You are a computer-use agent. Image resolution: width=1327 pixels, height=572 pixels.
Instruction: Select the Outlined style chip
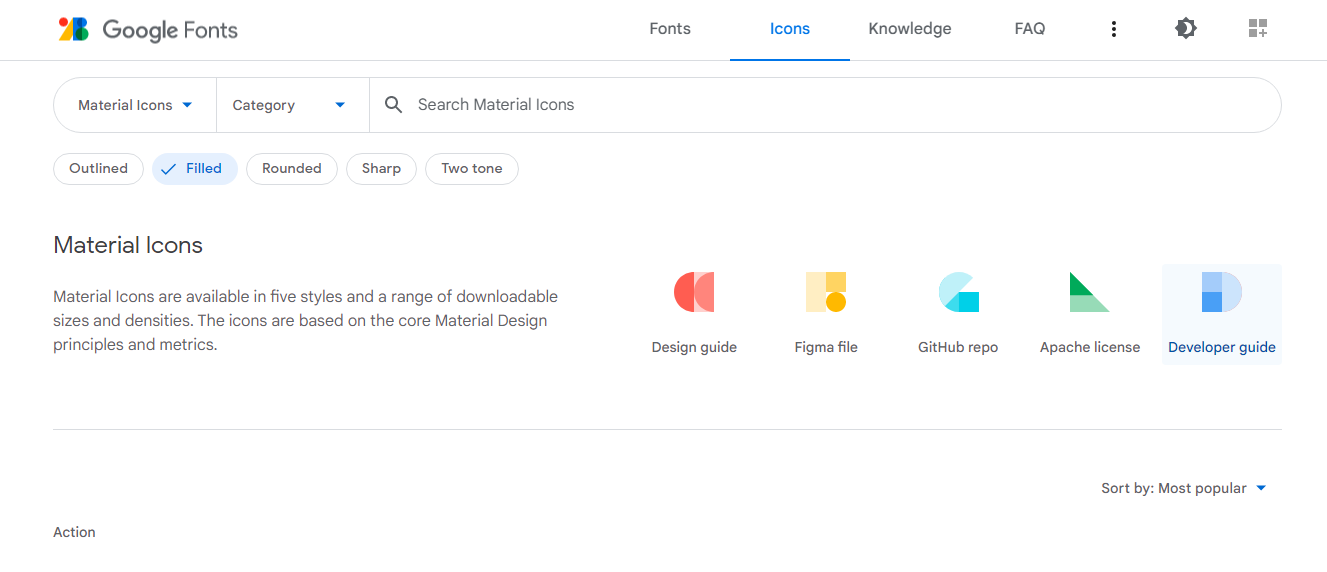tap(98, 169)
